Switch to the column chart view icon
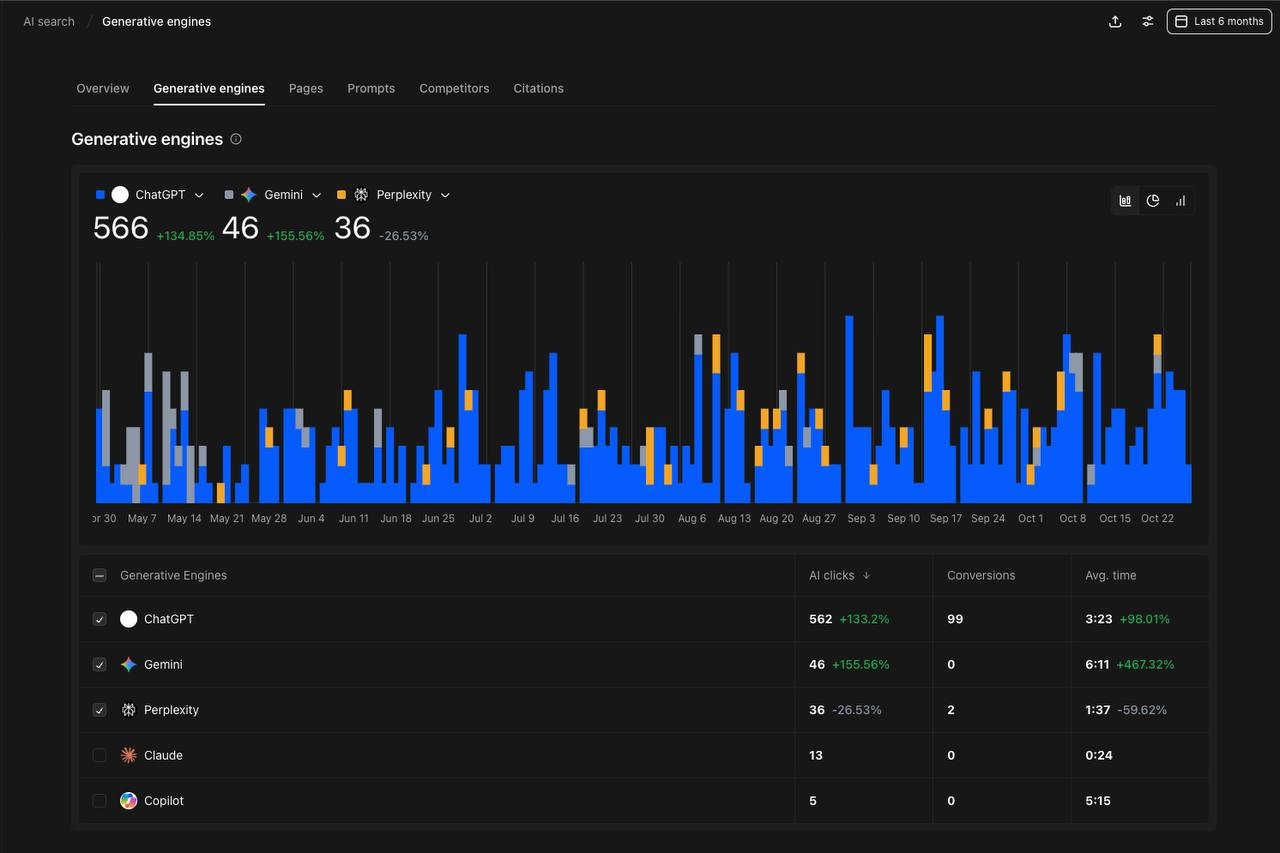The height and width of the screenshot is (853, 1280). (1180, 200)
